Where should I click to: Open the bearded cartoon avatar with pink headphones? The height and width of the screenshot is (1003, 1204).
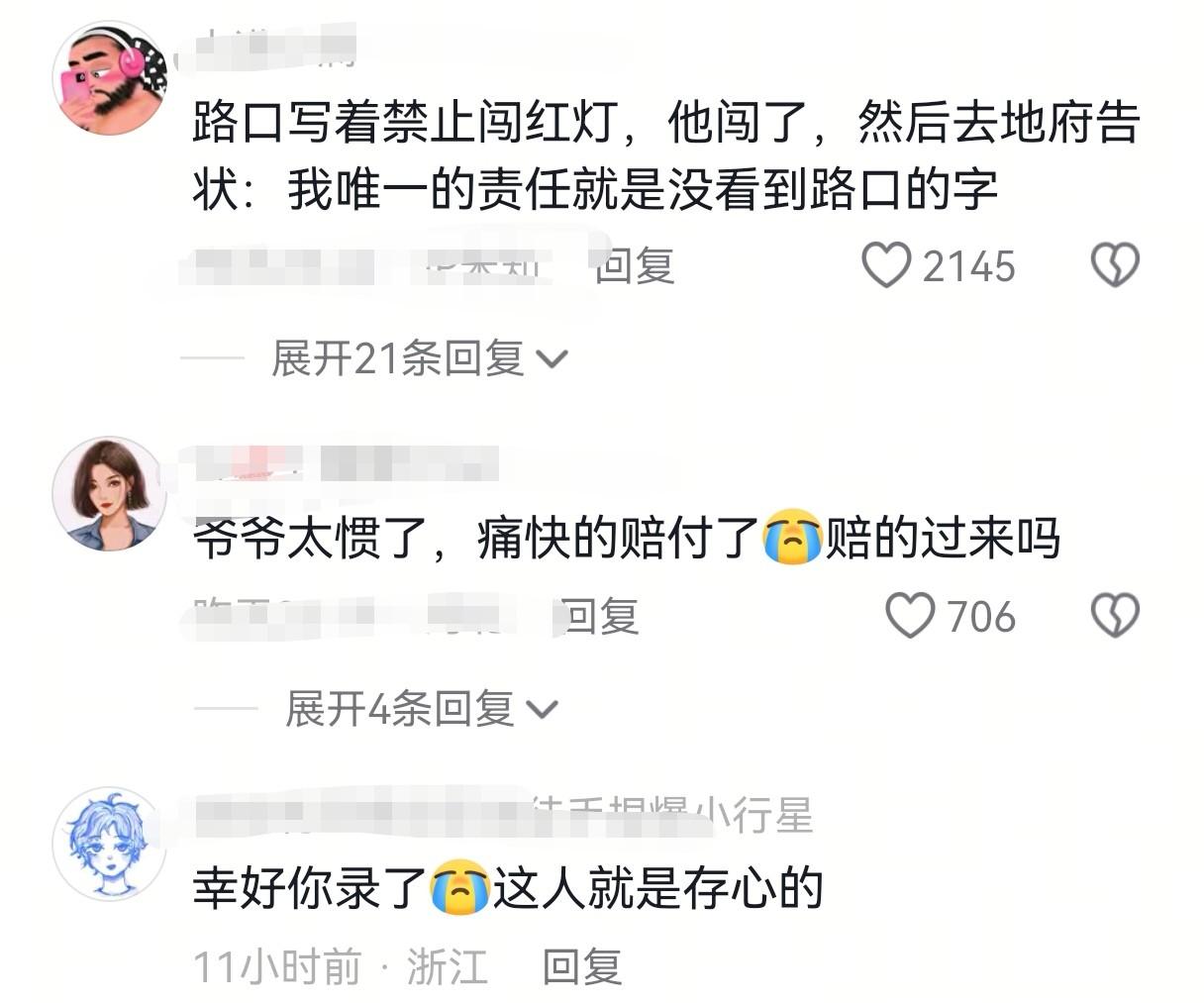click(x=109, y=77)
